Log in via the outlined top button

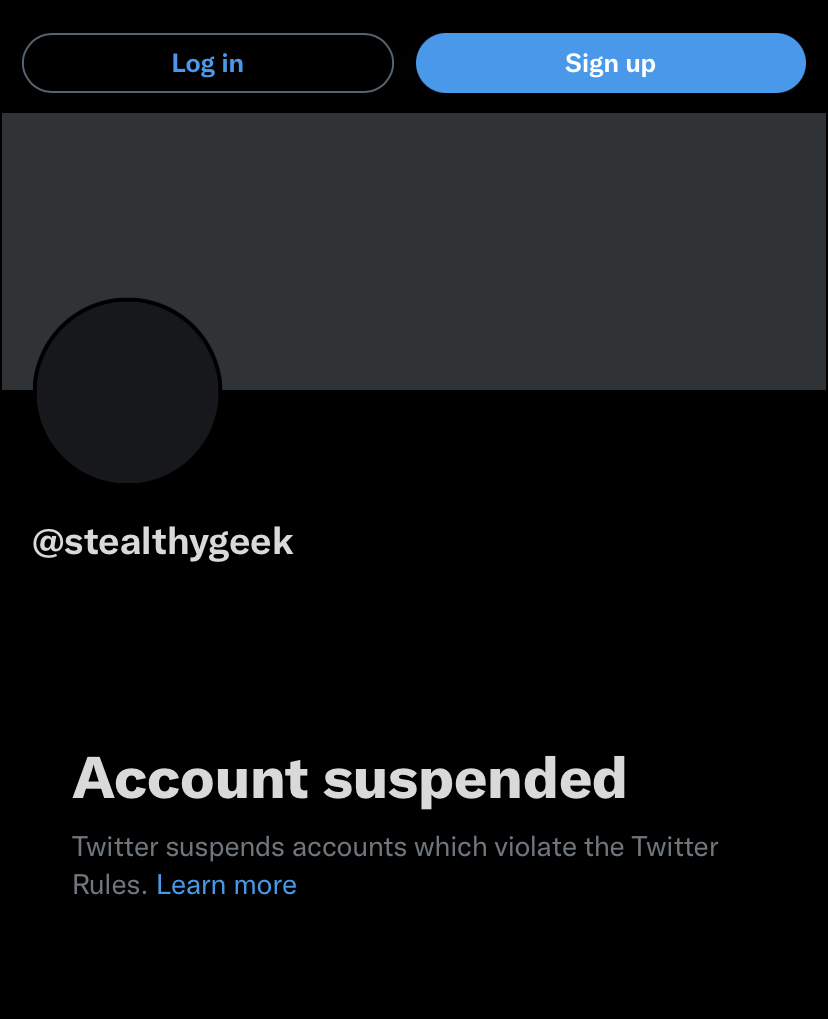click(x=208, y=63)
